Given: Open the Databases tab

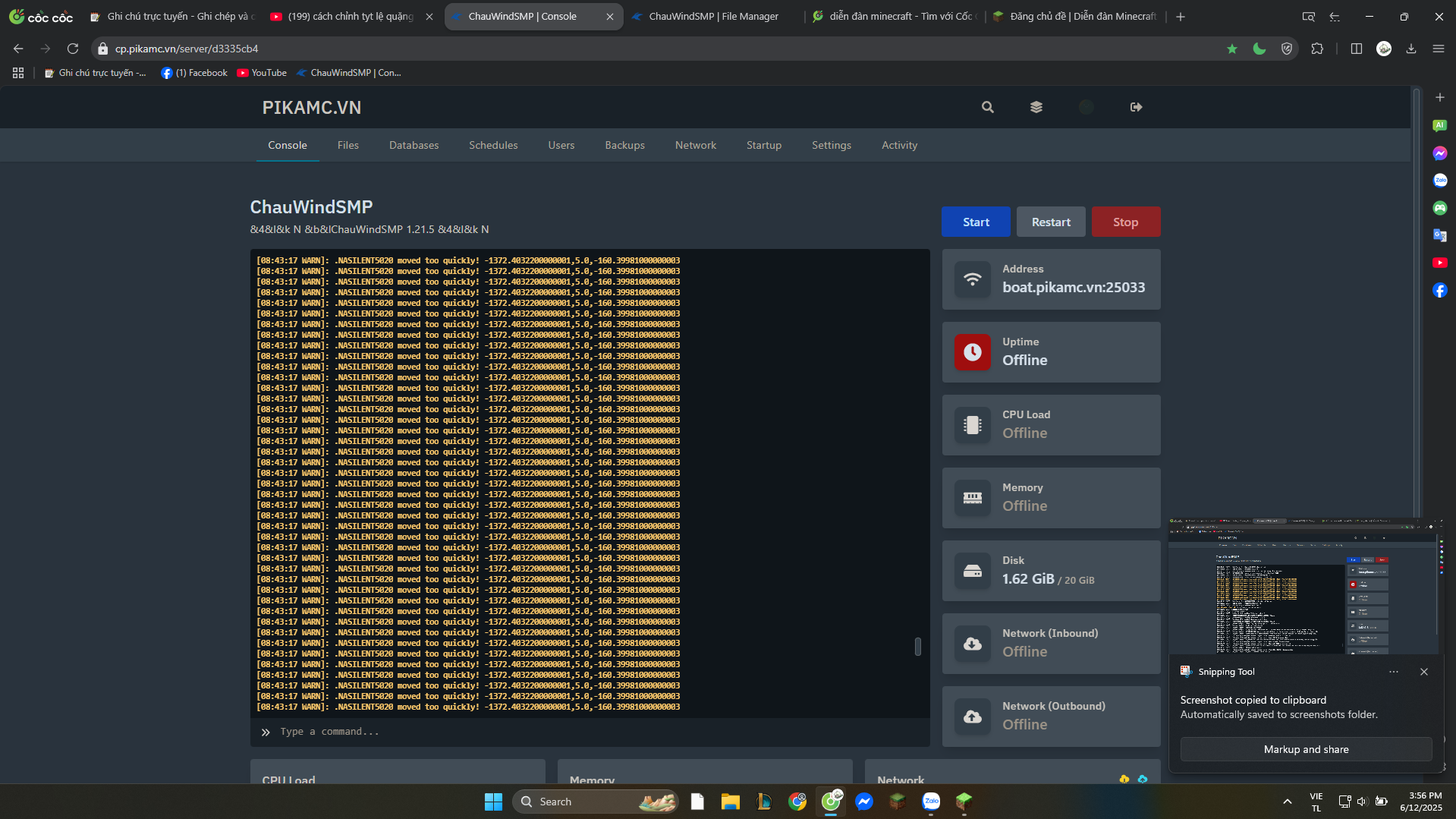Looking at the screenshot, I should (x=414, y=145).
